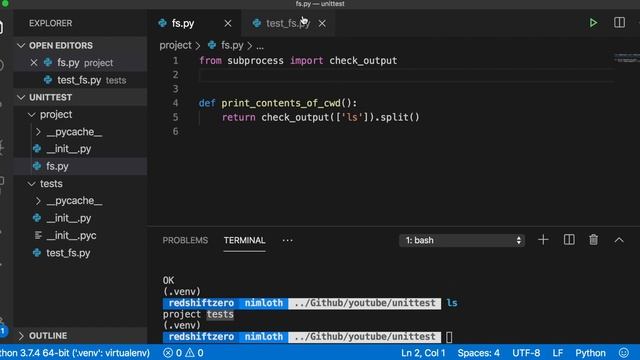Kill the terminal with the trash icon
Screen dimensions: 640x360
click(x=593, y=240)
